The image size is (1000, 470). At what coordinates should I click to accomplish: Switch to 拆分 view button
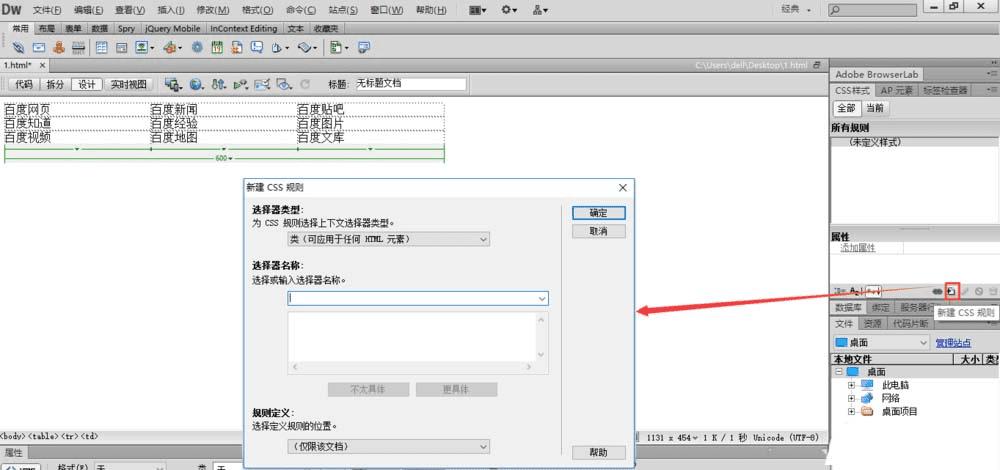coord(55,84)
